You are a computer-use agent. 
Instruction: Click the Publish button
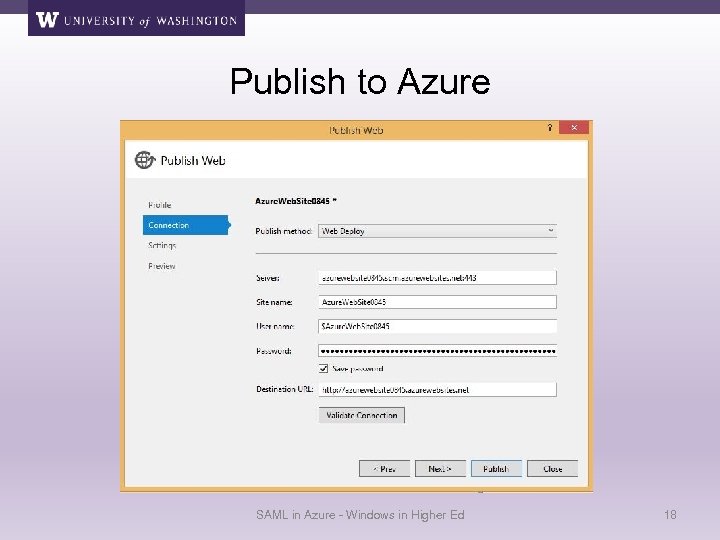pos(496,469)
